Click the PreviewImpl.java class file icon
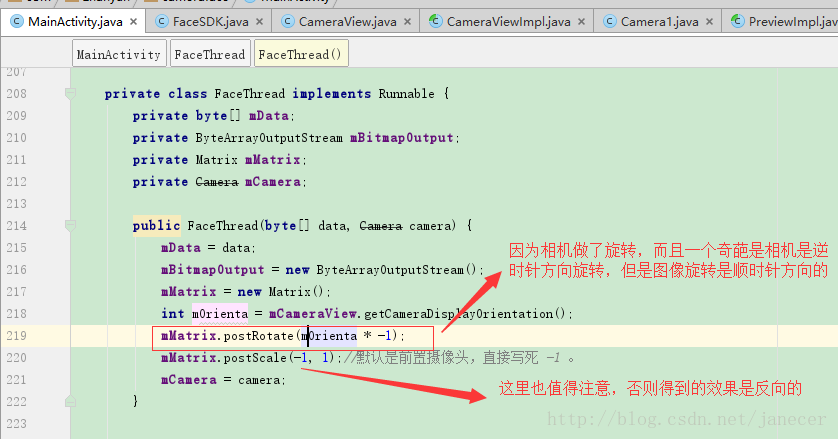Viewport: 838px width, 439px height. (738, 21)
